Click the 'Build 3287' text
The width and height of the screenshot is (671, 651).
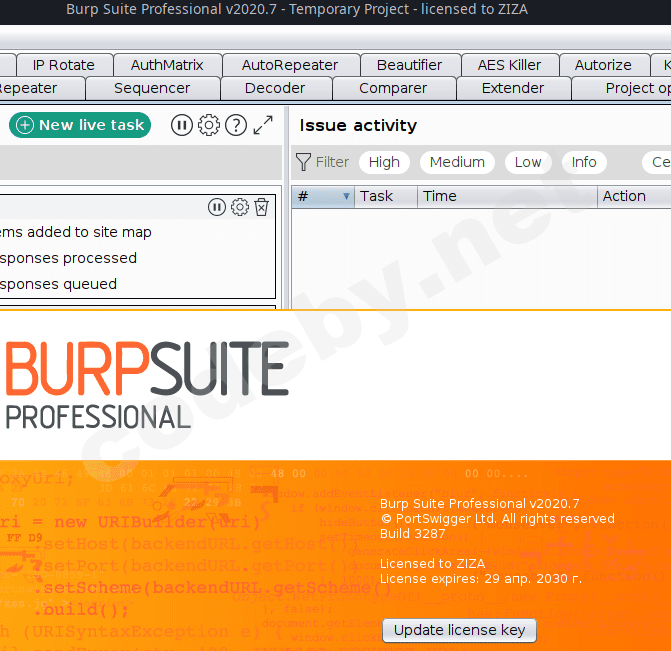tap(413, 534)
